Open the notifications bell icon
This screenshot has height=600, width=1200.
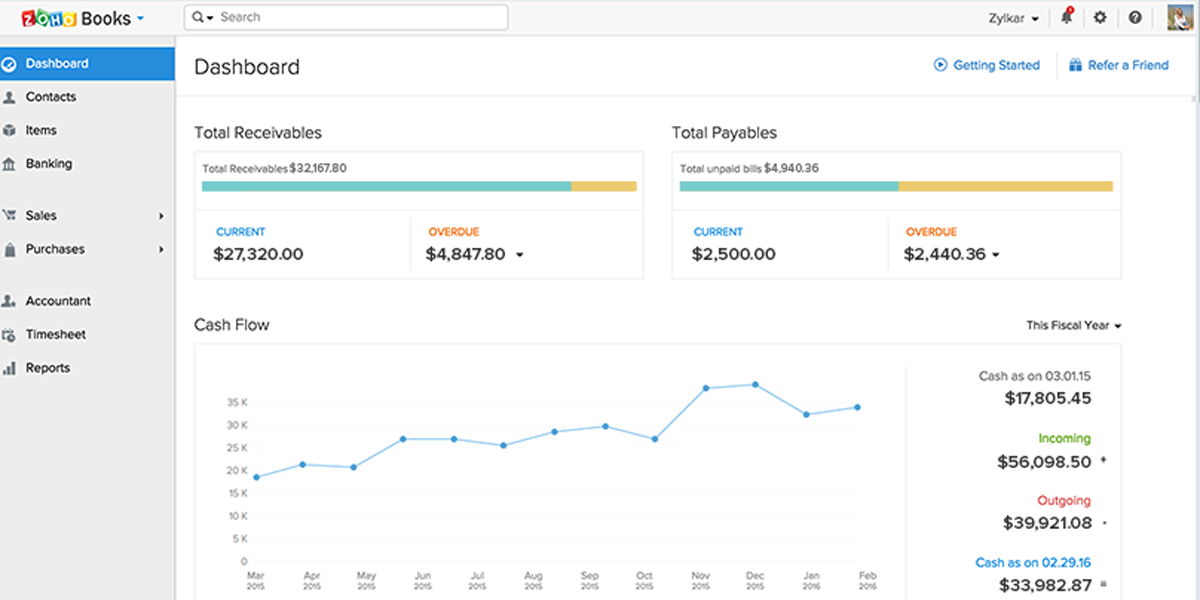pyautogui.click(x=1067, y=18)
